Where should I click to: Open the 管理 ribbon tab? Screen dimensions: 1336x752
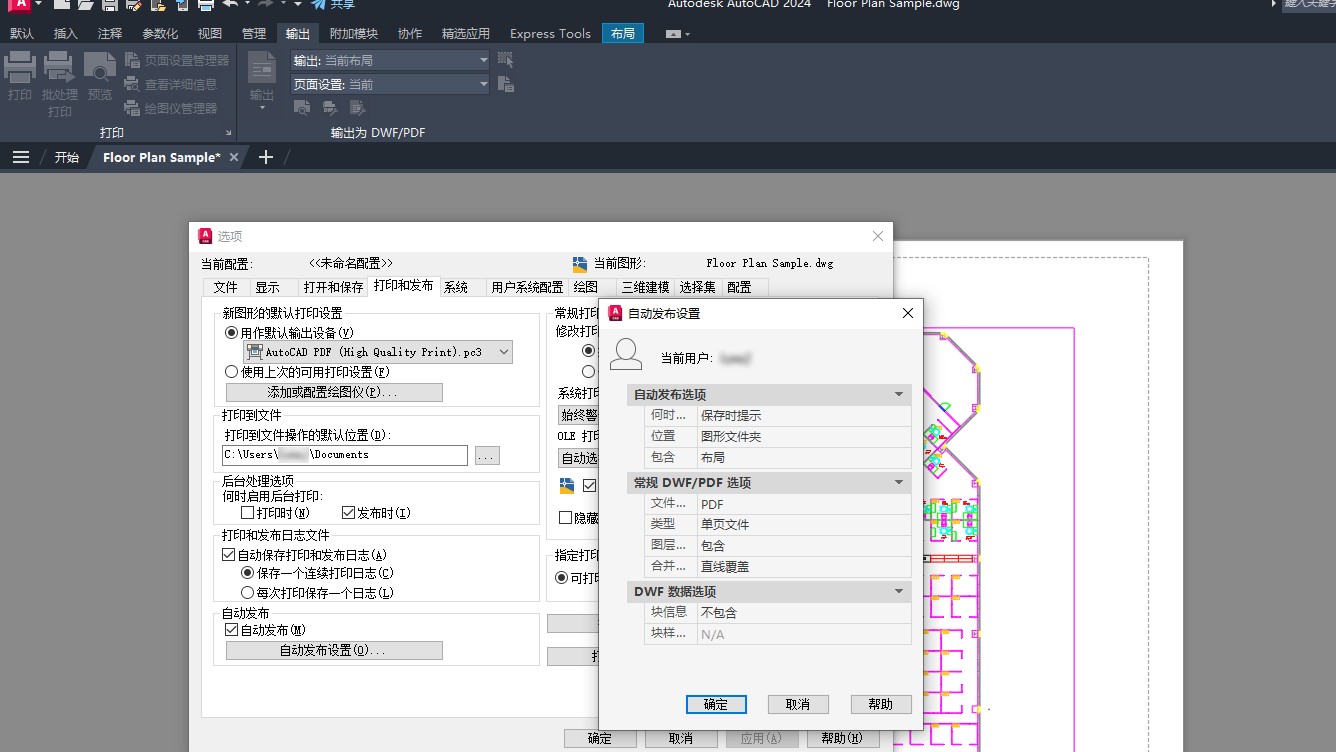click(x=254, y=34)
